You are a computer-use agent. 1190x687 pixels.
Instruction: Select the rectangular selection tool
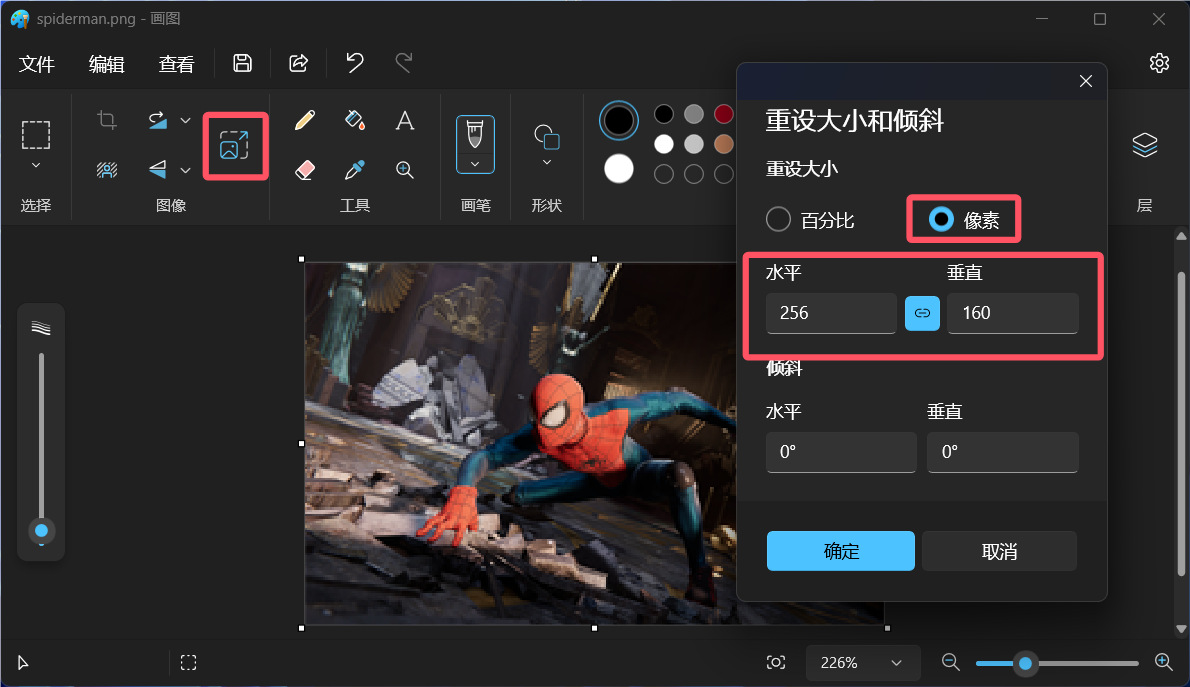point(36,135)
